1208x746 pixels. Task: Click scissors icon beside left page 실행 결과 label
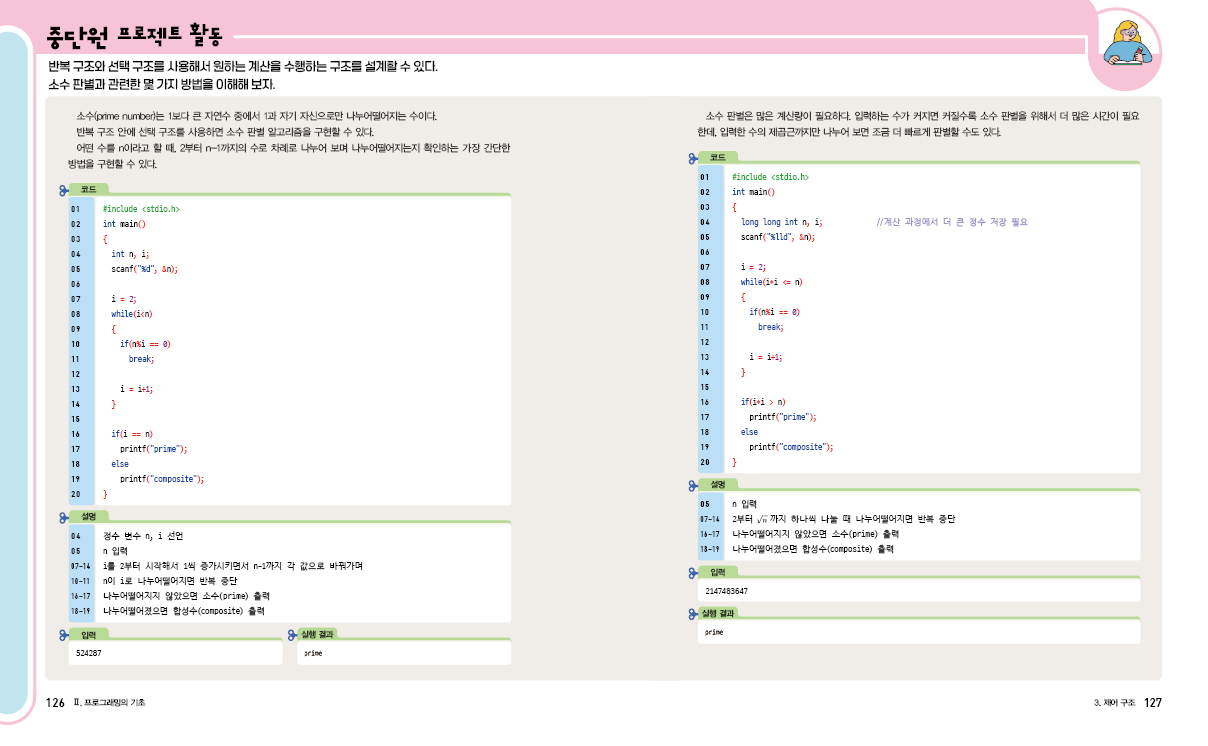click(292, 634)
